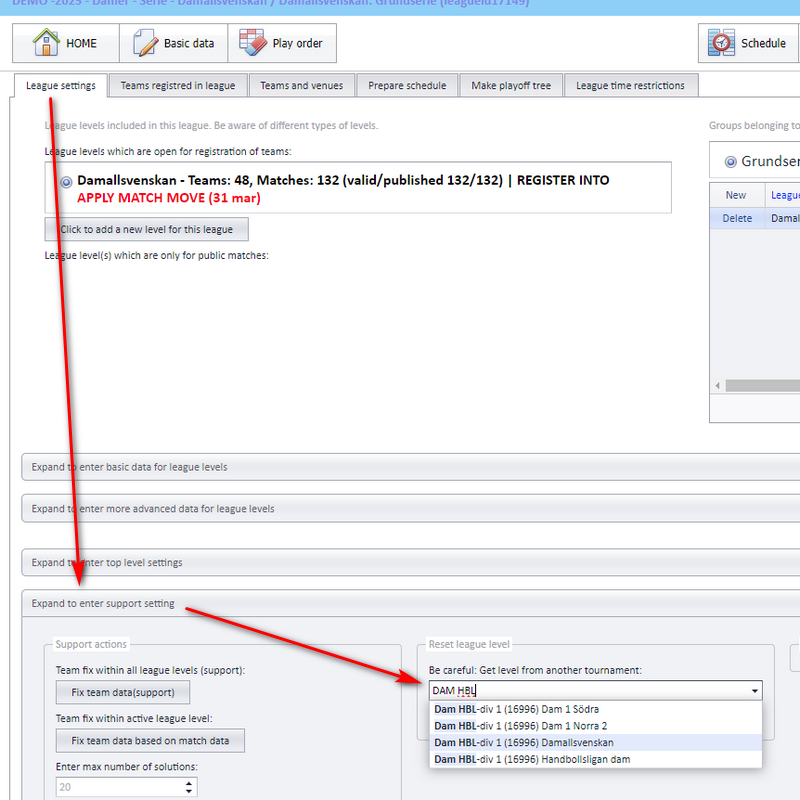
Task: Pick Handbollsligan dam from dropdown list
Action: coord(595,759)
